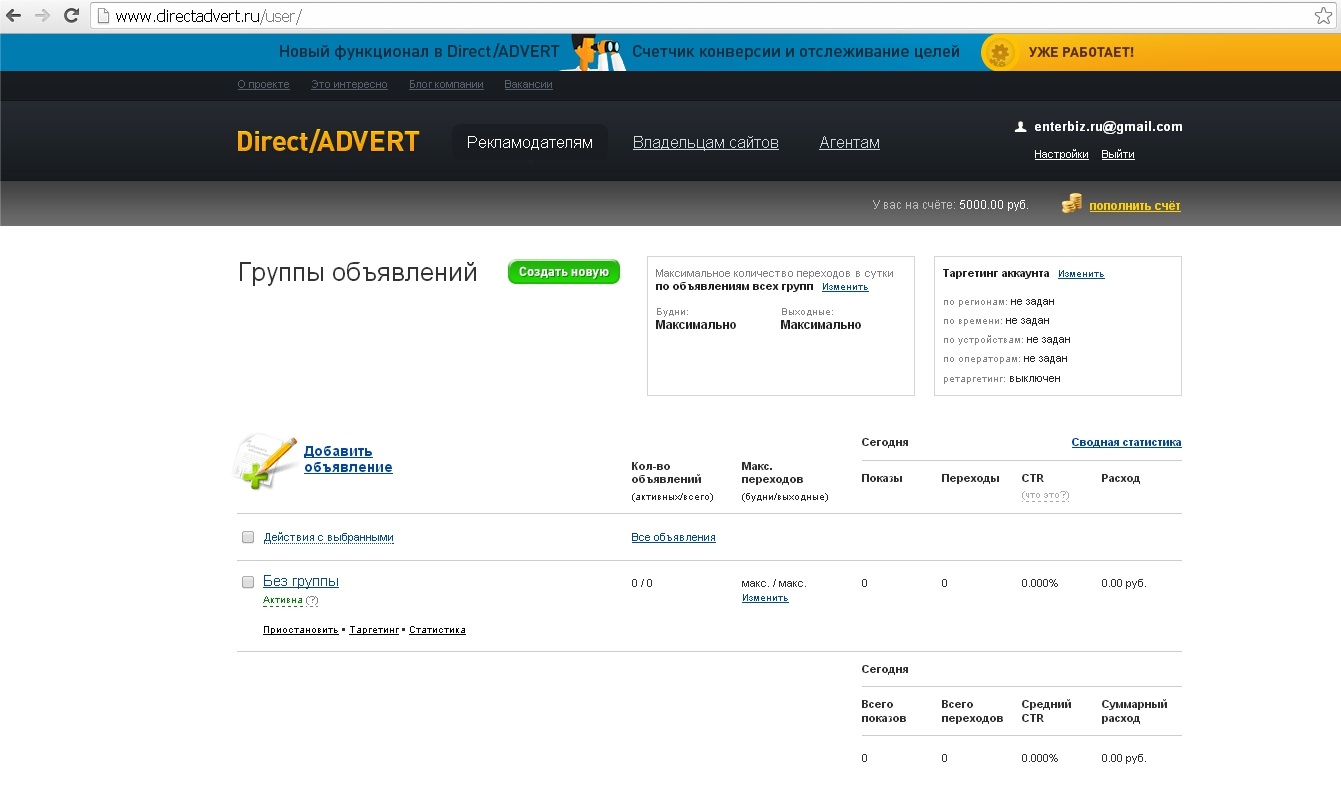Click the 'Максимально' value under Будни
The image size is (1341, 806).
[x=696, y=325]
